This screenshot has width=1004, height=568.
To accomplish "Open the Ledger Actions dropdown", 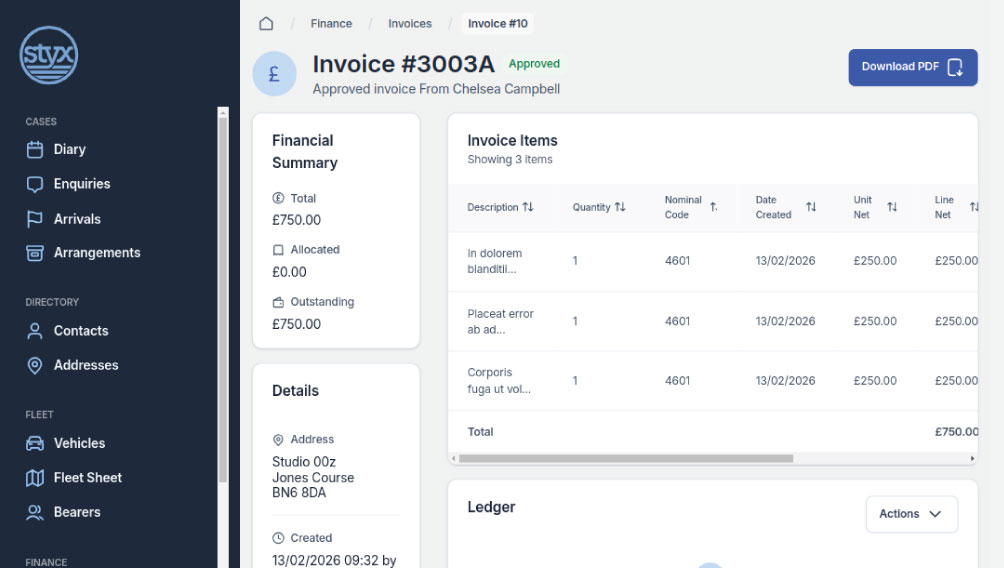I will 911,514.
